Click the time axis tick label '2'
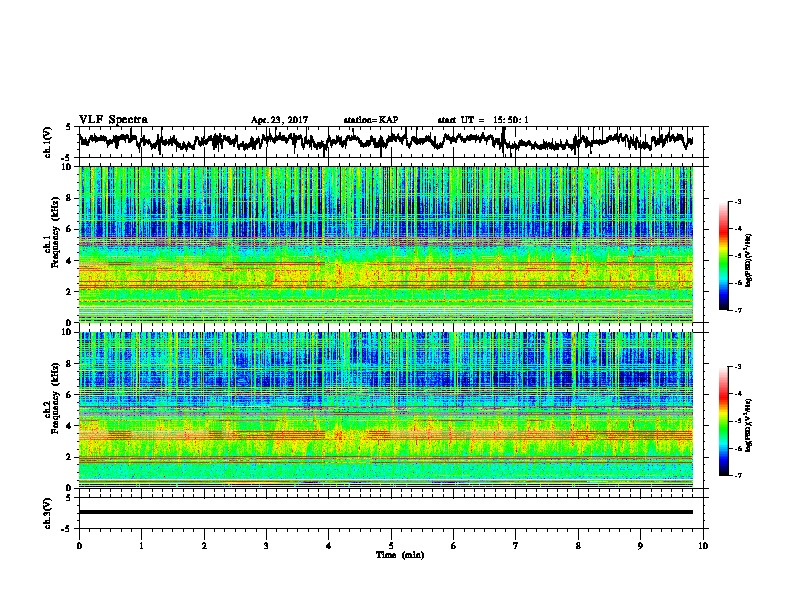This screenshot has width=792, height=612. pyautogui.click(x=204, y=546)
